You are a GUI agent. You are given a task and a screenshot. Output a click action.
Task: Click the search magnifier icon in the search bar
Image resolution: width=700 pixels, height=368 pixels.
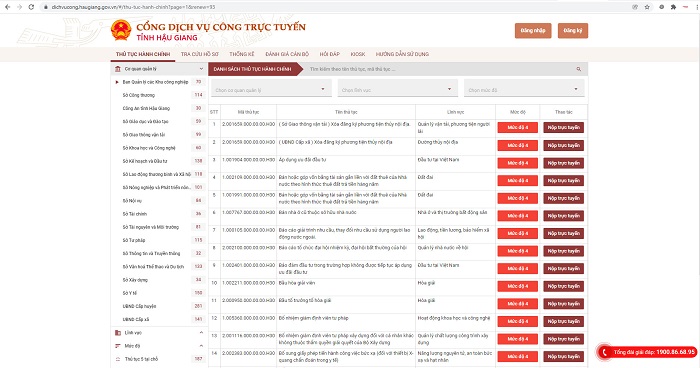point(579,69)
